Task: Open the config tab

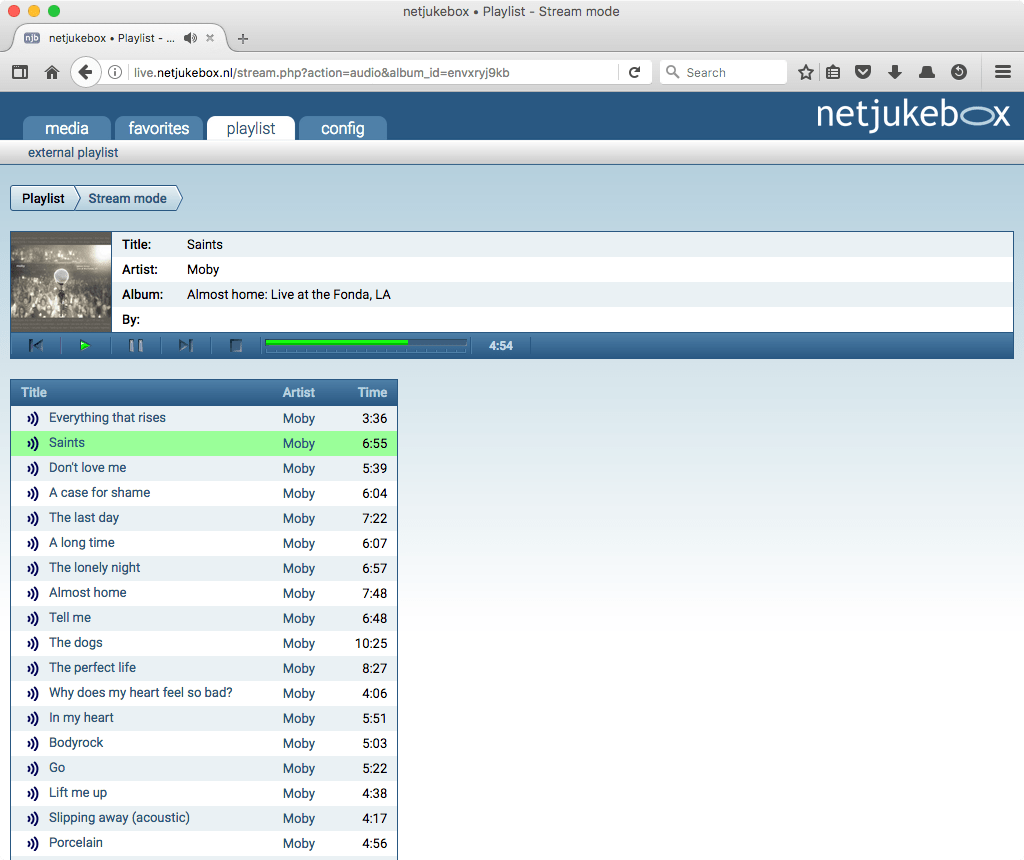Action: 342,128
